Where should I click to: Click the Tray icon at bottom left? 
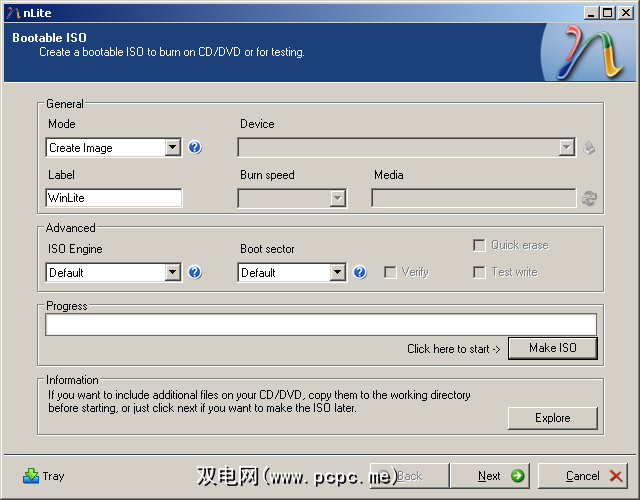(x=31, y=476)
